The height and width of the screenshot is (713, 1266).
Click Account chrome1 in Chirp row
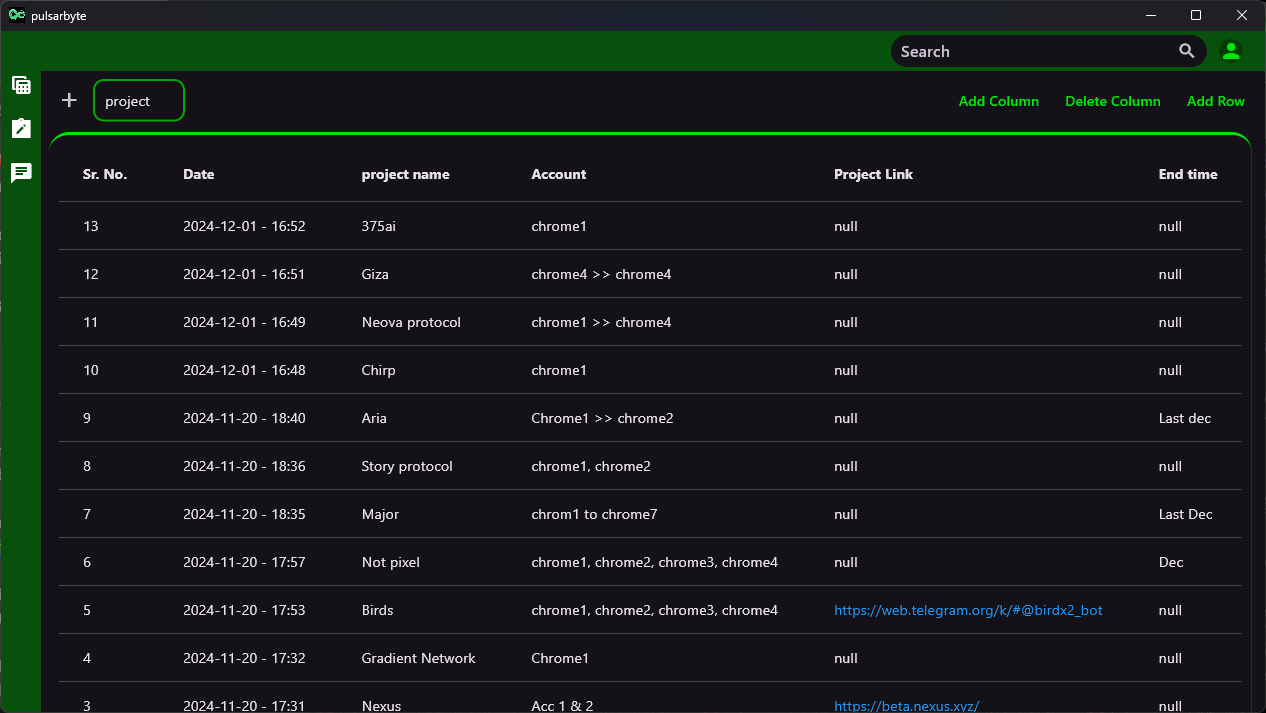(559, 370)
